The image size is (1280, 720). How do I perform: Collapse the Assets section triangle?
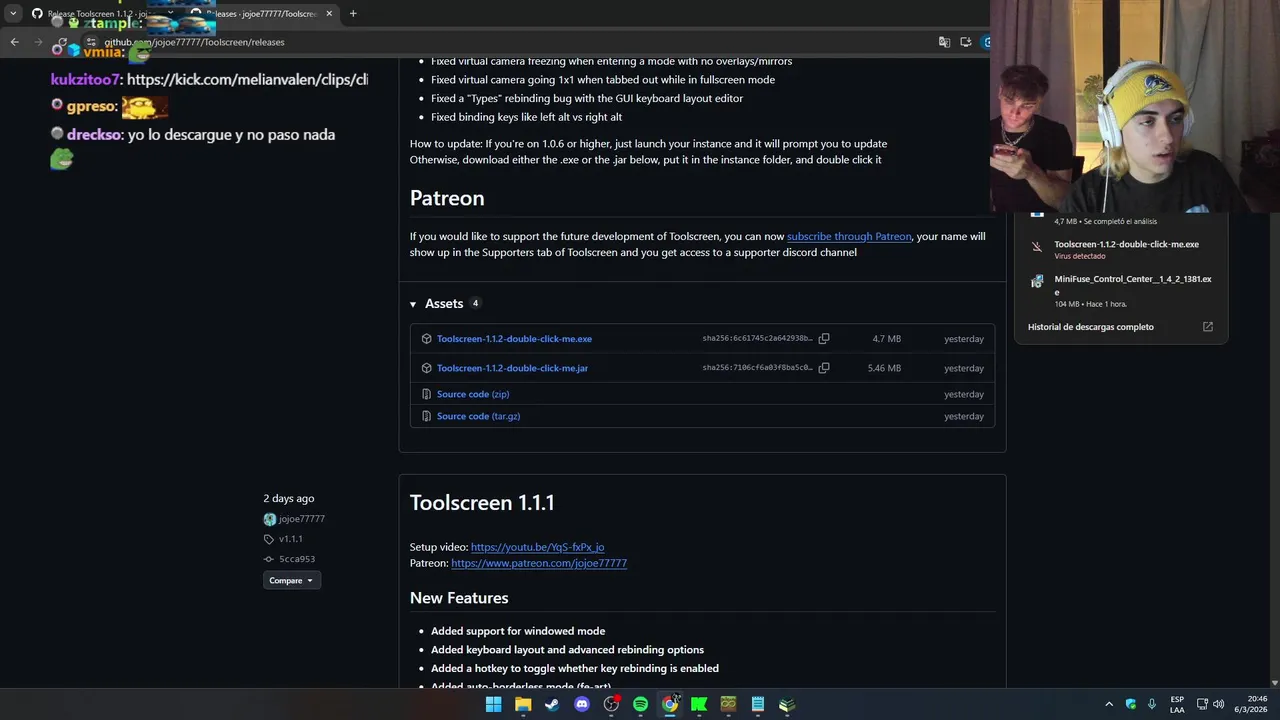413,304
